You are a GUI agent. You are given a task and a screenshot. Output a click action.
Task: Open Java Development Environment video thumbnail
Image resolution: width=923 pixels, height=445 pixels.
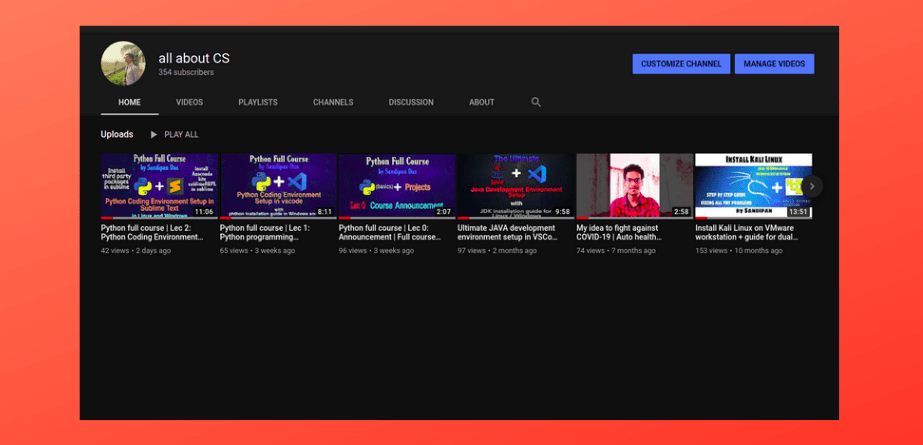[515, 186]
